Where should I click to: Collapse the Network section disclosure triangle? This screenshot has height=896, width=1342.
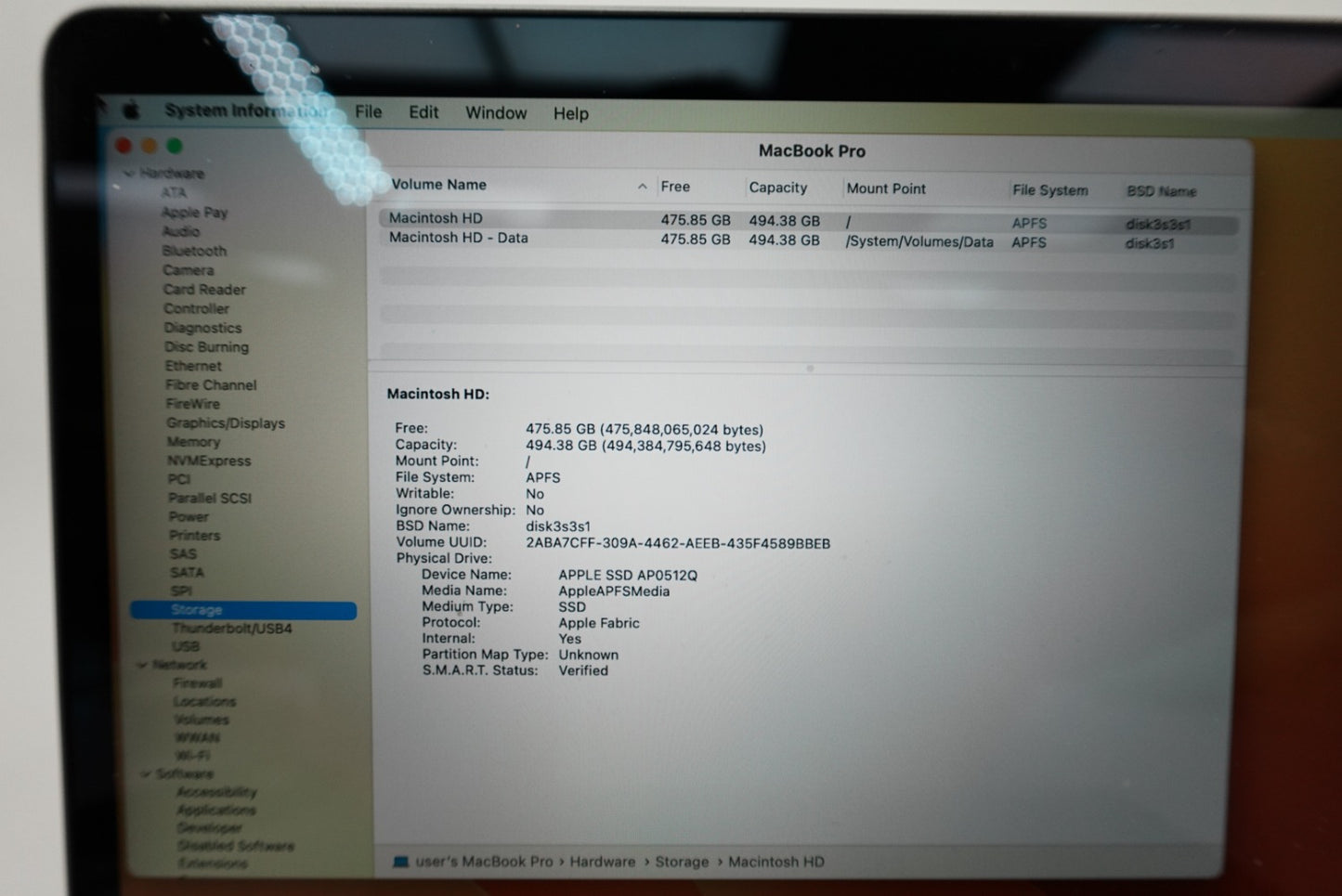(x=142, y=665)
